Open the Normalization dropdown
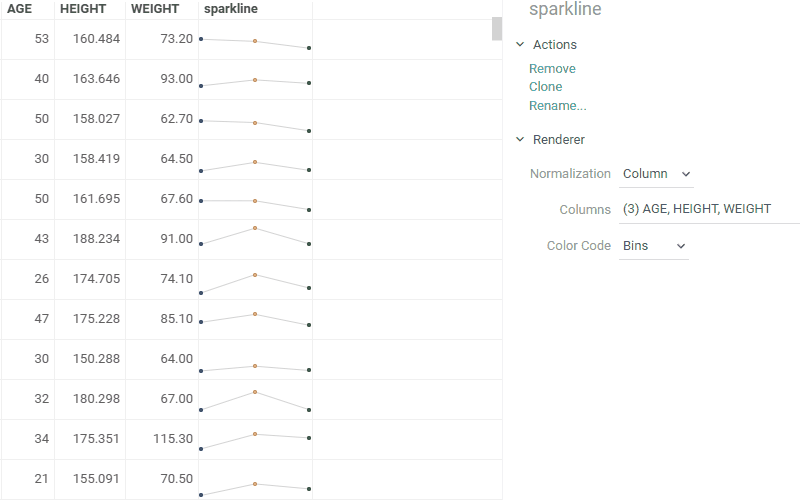The width and height of the screenshot is (800, 500). click(x=656, y=174)
